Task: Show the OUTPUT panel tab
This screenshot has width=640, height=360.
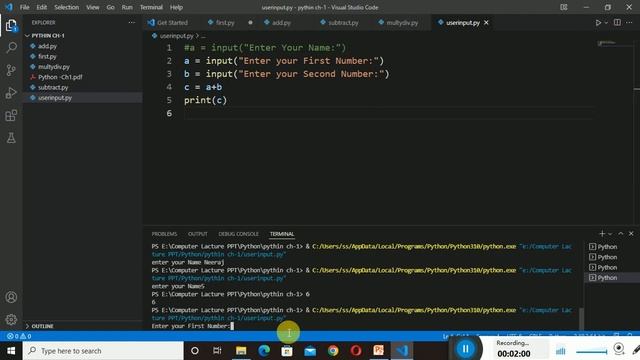Action: 198,234
